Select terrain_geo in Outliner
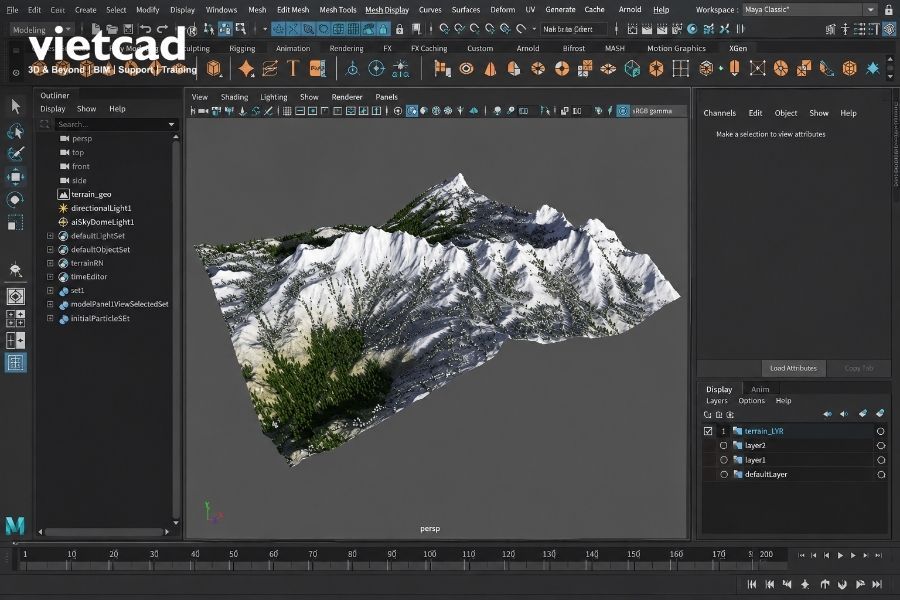This screenshot has height=600, width=900. coord(91,194)
